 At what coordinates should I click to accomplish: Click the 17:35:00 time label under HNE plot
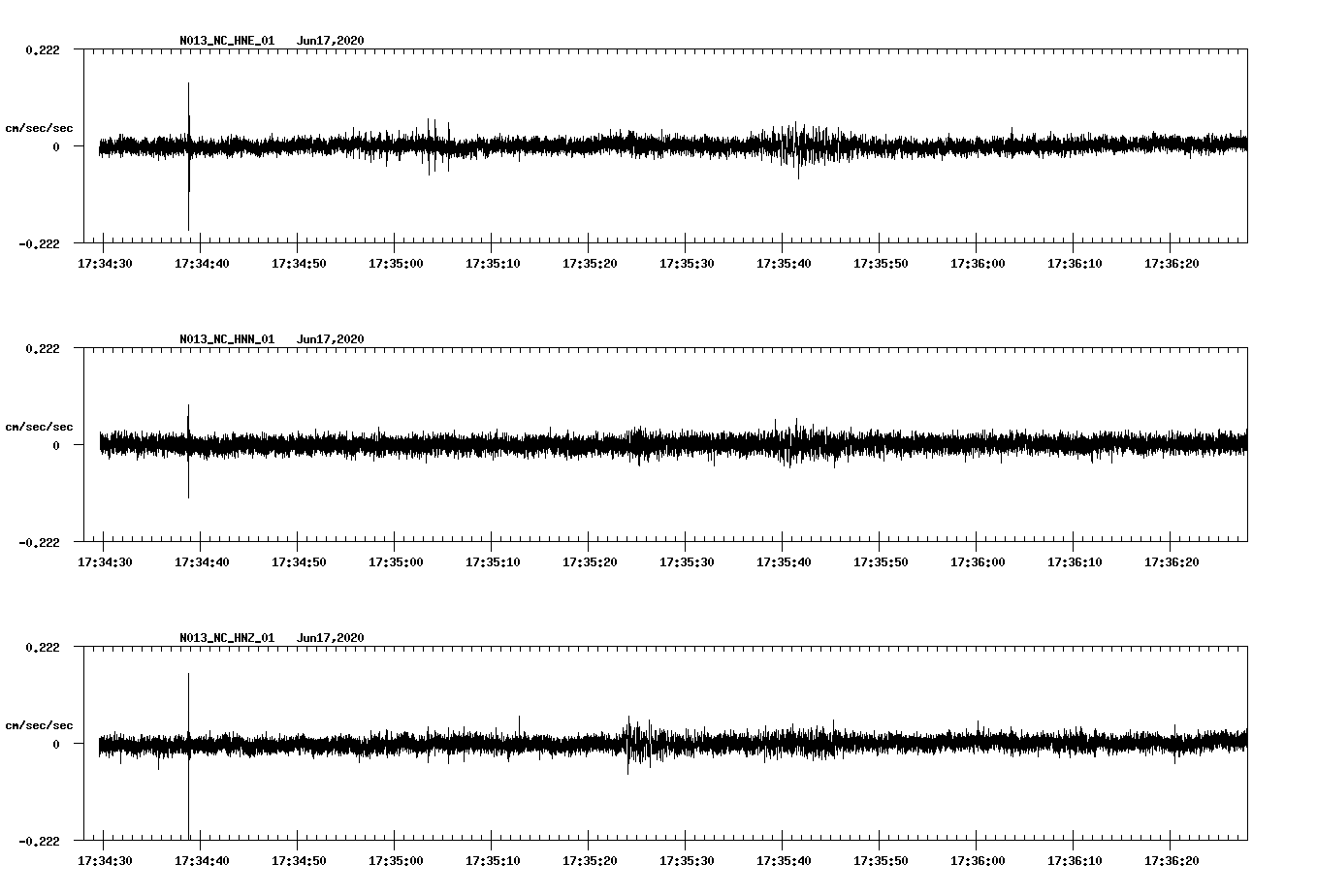click(x=397, y=264)
